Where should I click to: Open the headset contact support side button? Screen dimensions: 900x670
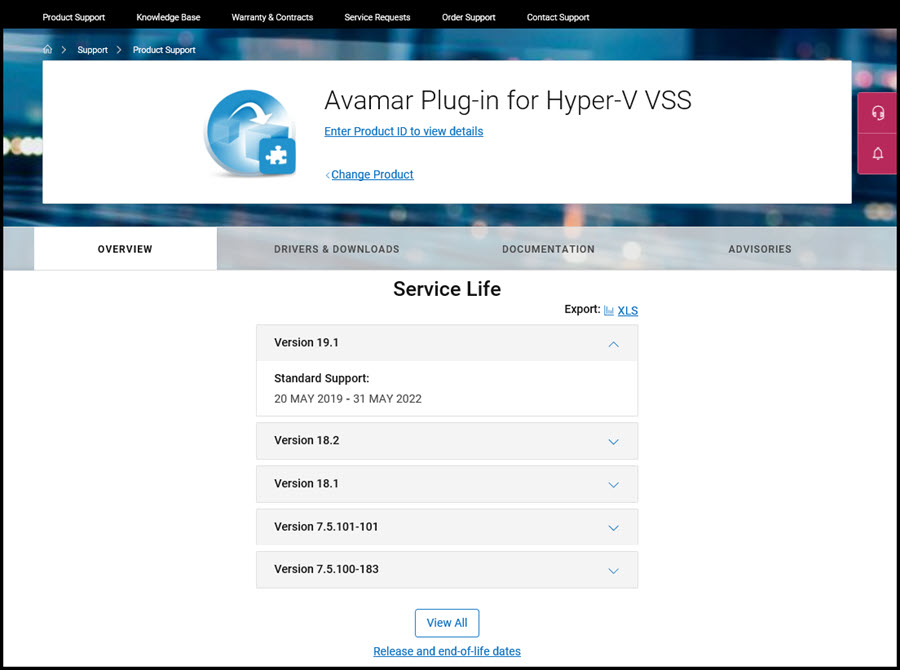tap(878, 113)
